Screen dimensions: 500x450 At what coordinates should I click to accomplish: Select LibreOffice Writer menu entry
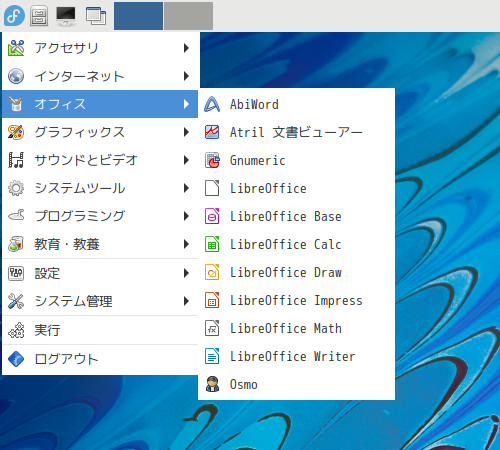click(296, 356)
